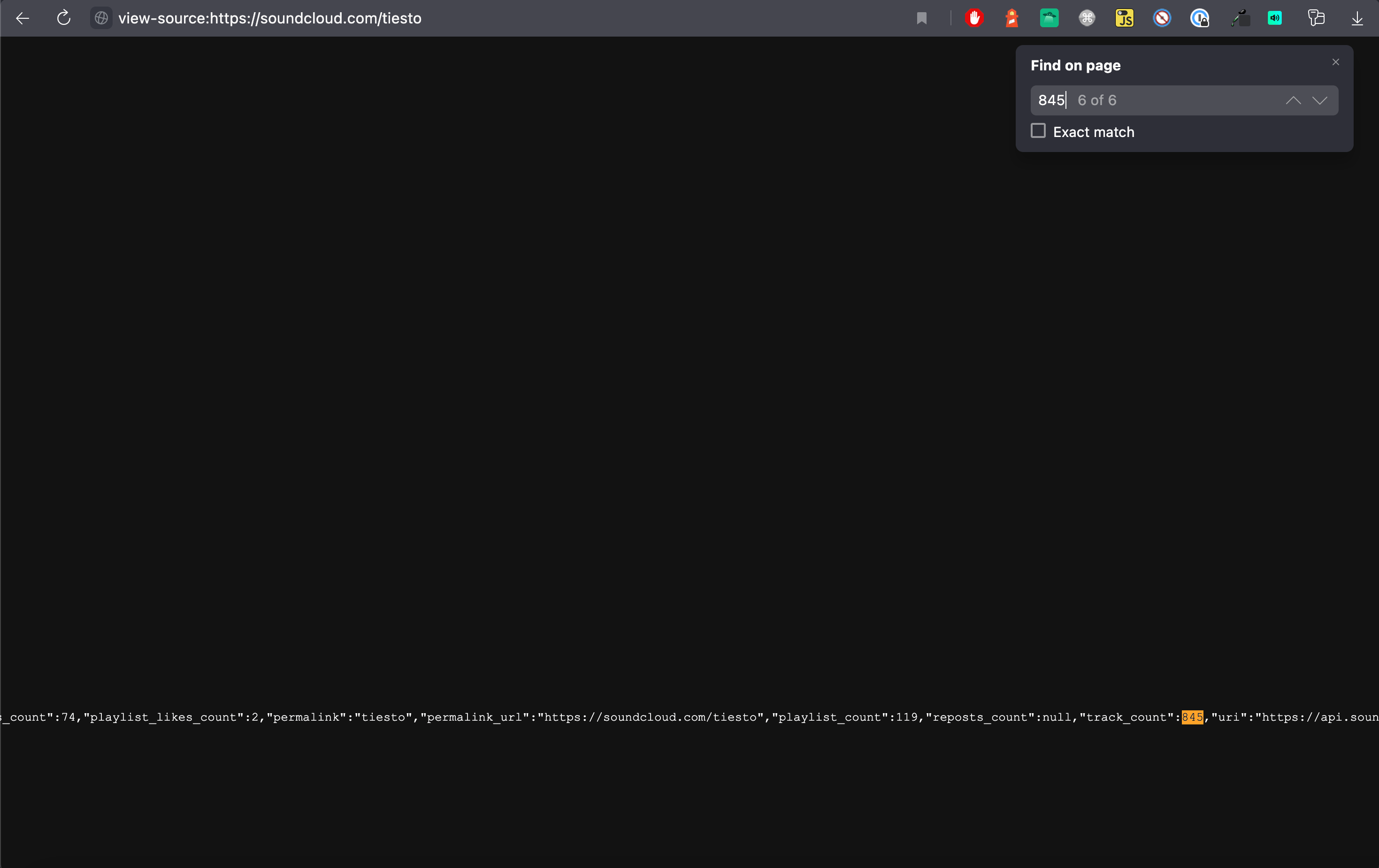Screen dimensions: 1379x868
Task: Click the blue no-entry blocker extension
Action: click(x=1161, y=18)
